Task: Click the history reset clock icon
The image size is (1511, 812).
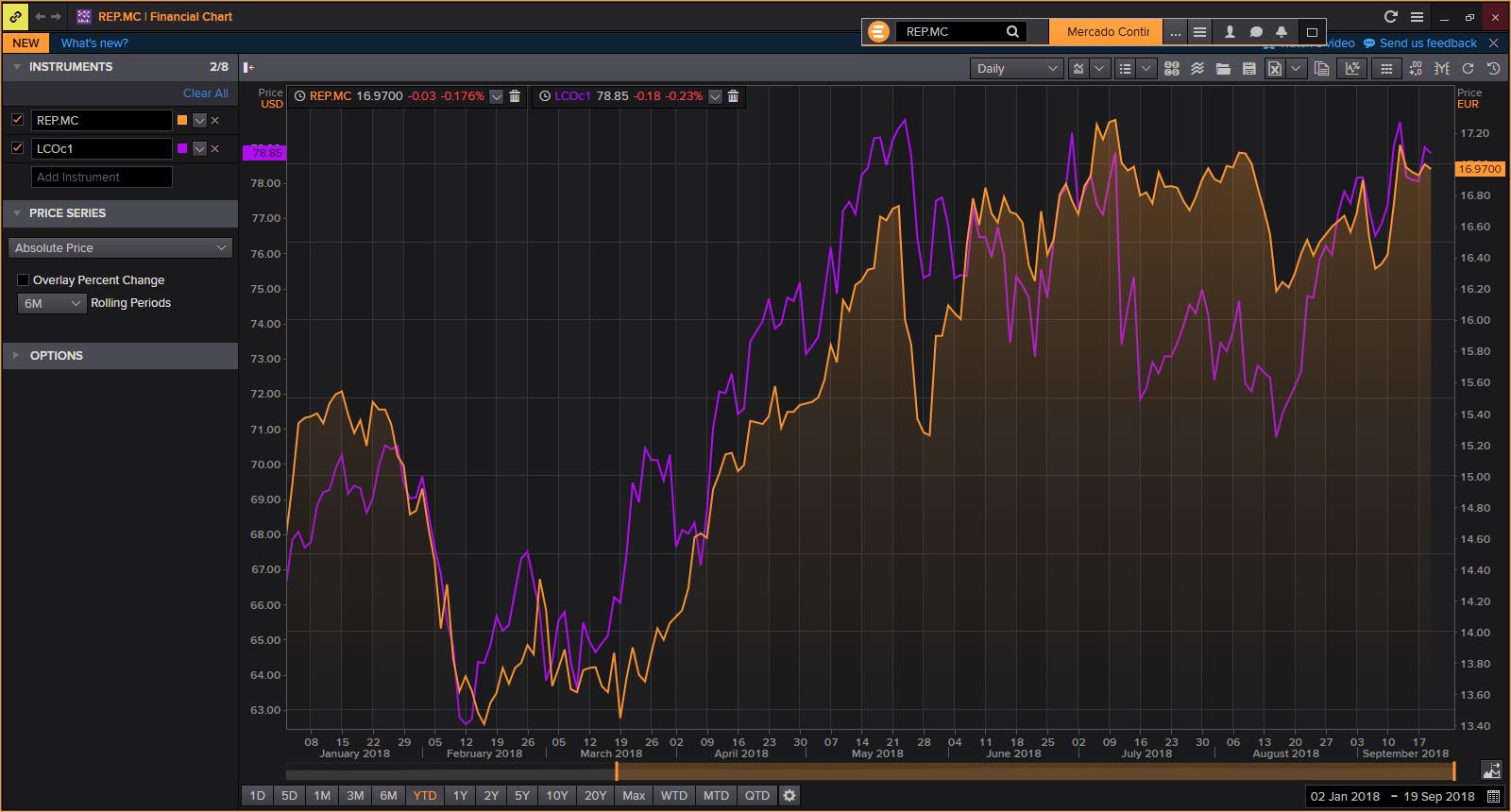Action: point(1494,68)
